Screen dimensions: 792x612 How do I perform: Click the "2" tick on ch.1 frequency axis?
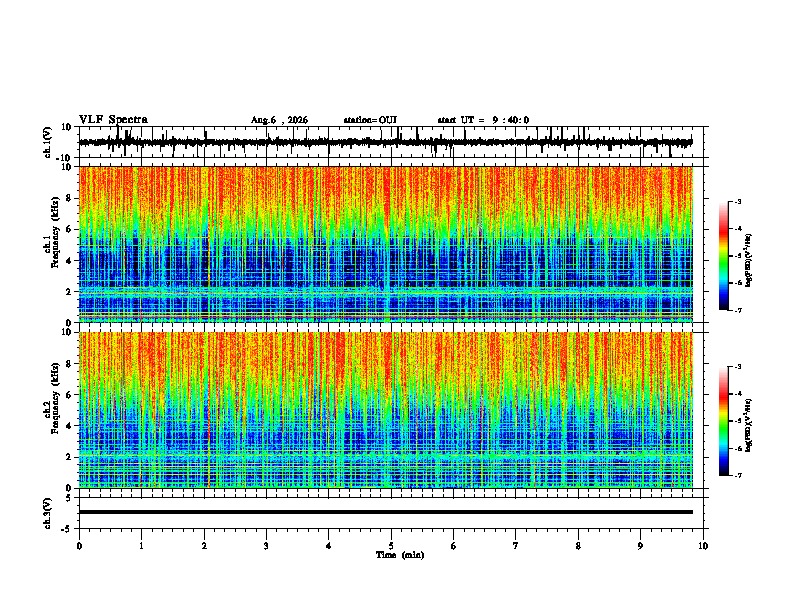pyautogui.click(x=69, y=292)
